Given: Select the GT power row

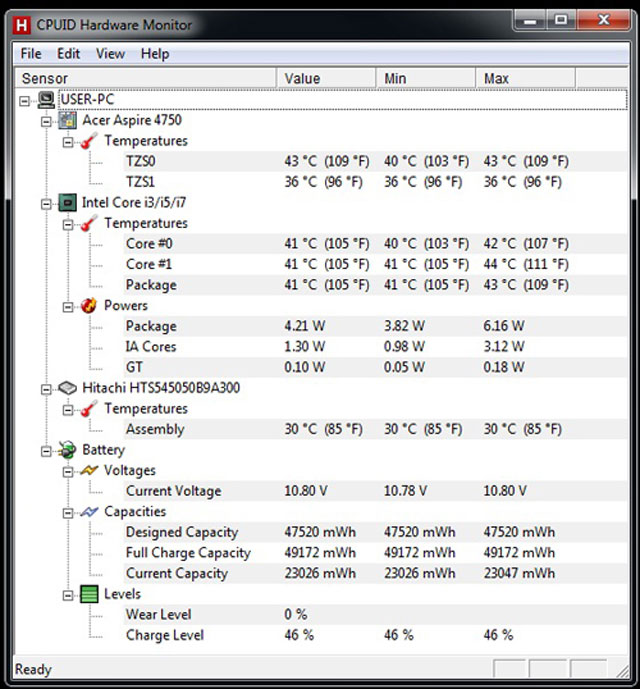Looking at the screenshot, I should 375,367.
